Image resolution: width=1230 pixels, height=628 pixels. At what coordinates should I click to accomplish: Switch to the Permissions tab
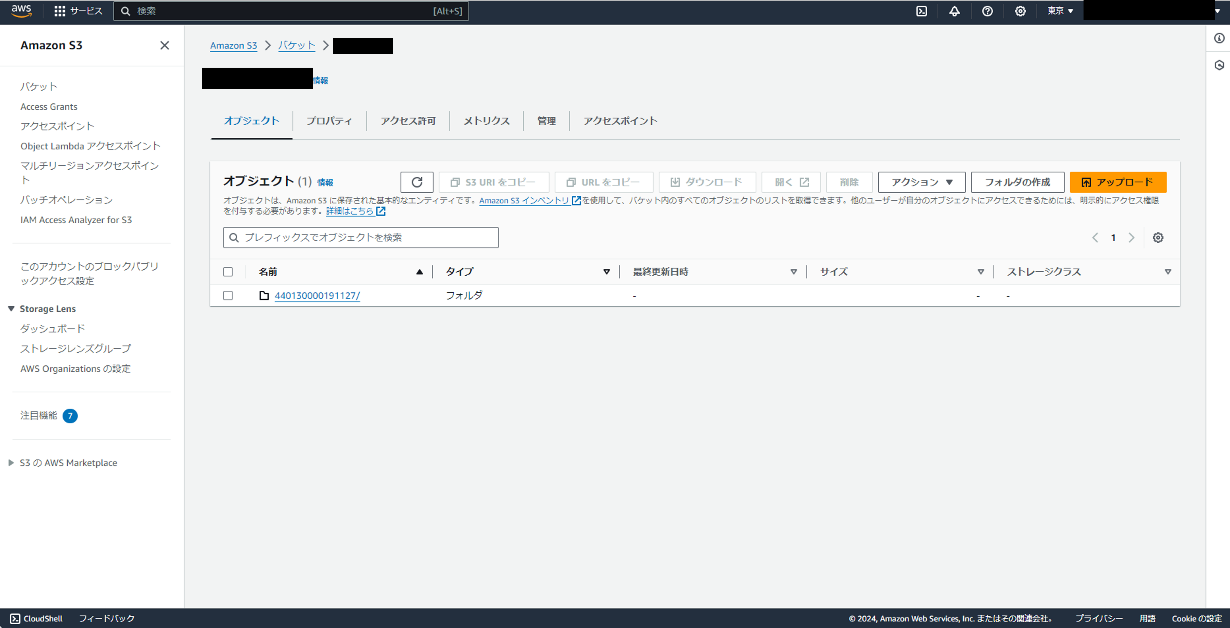(408, 121)
